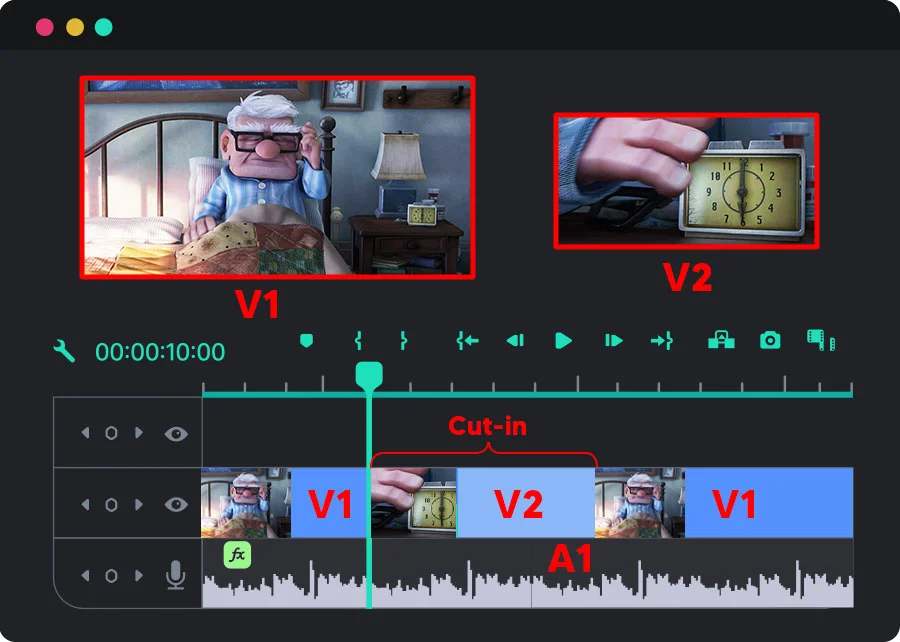Go to next keyframe on the clips video track
The width and height of the screenshot is (900, 642).
point(138,504)
